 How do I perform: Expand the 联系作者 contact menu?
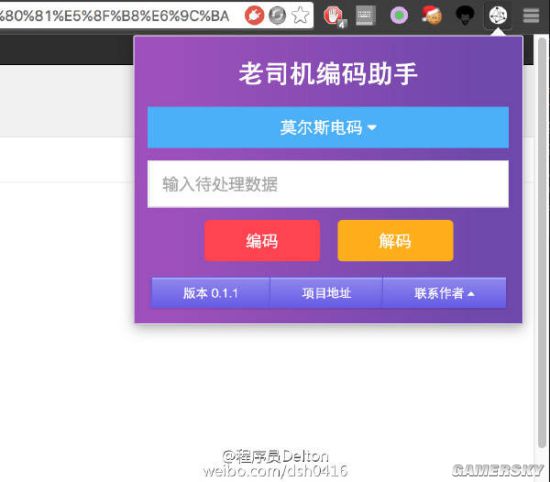click(444, 293)
